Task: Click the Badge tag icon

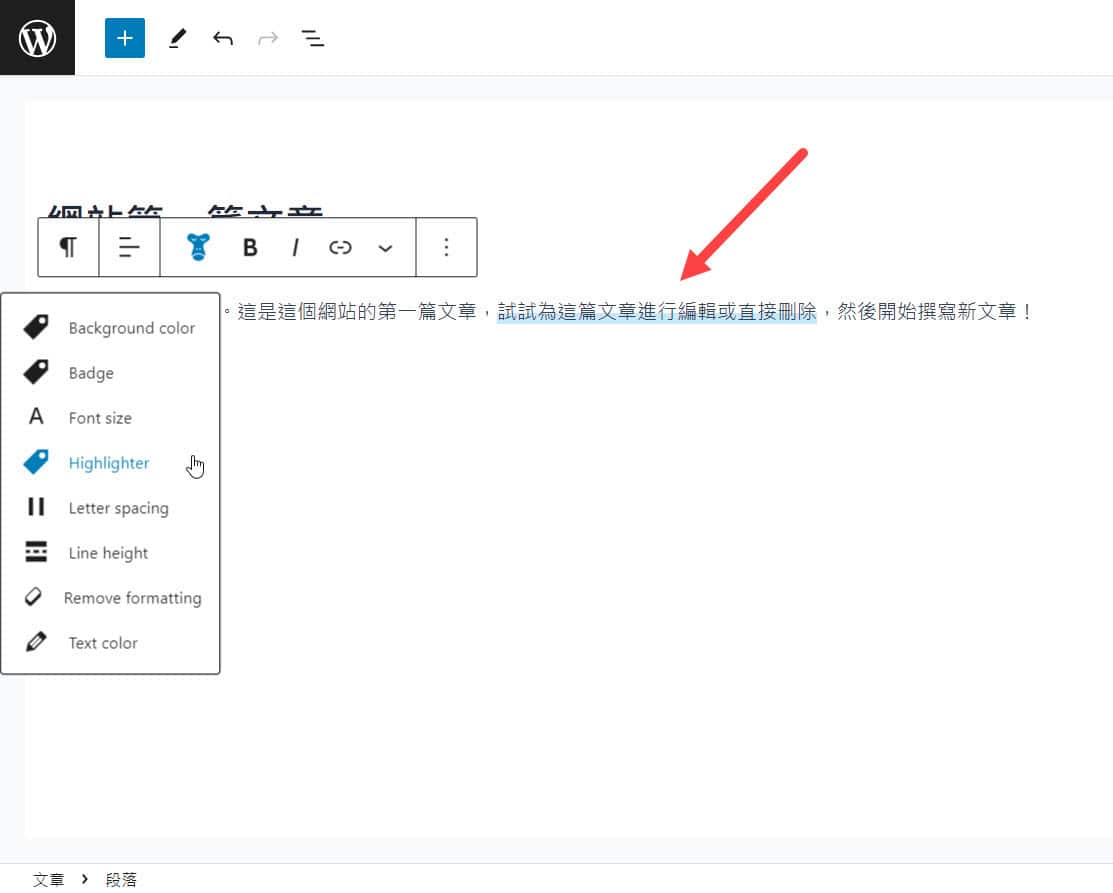Action: coord(35,371)
